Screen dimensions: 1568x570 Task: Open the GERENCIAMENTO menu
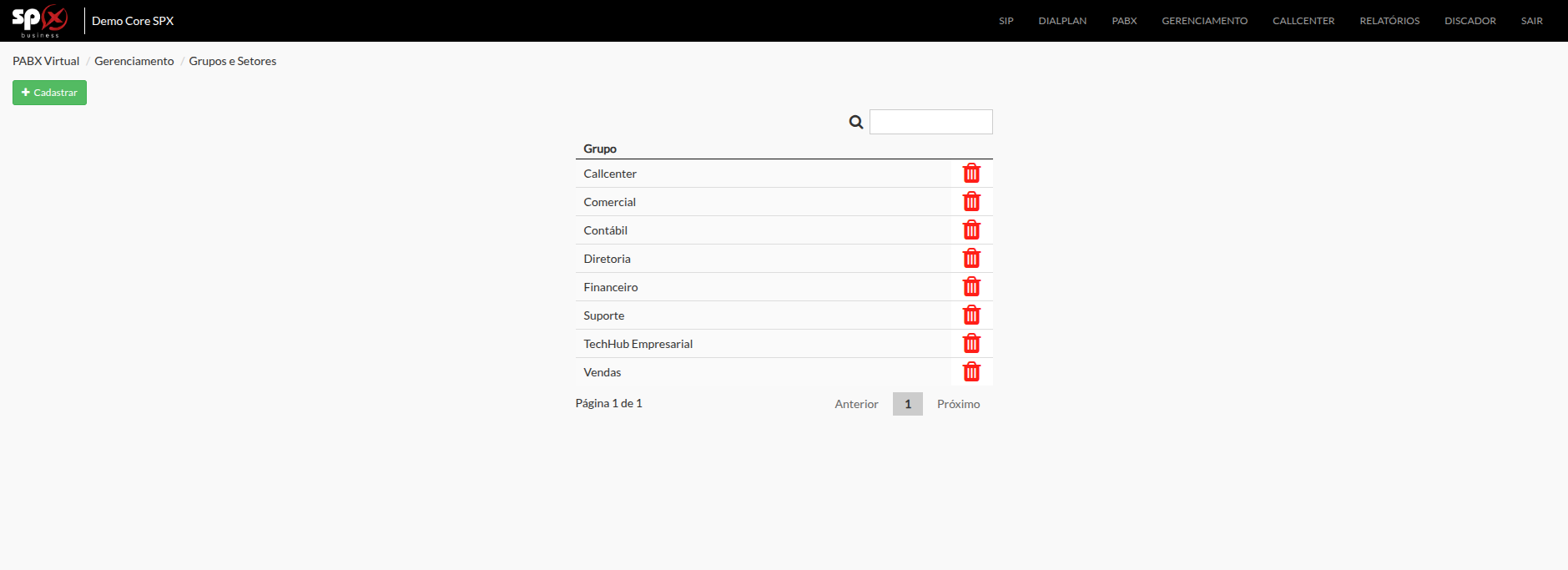click(1204, 21)
